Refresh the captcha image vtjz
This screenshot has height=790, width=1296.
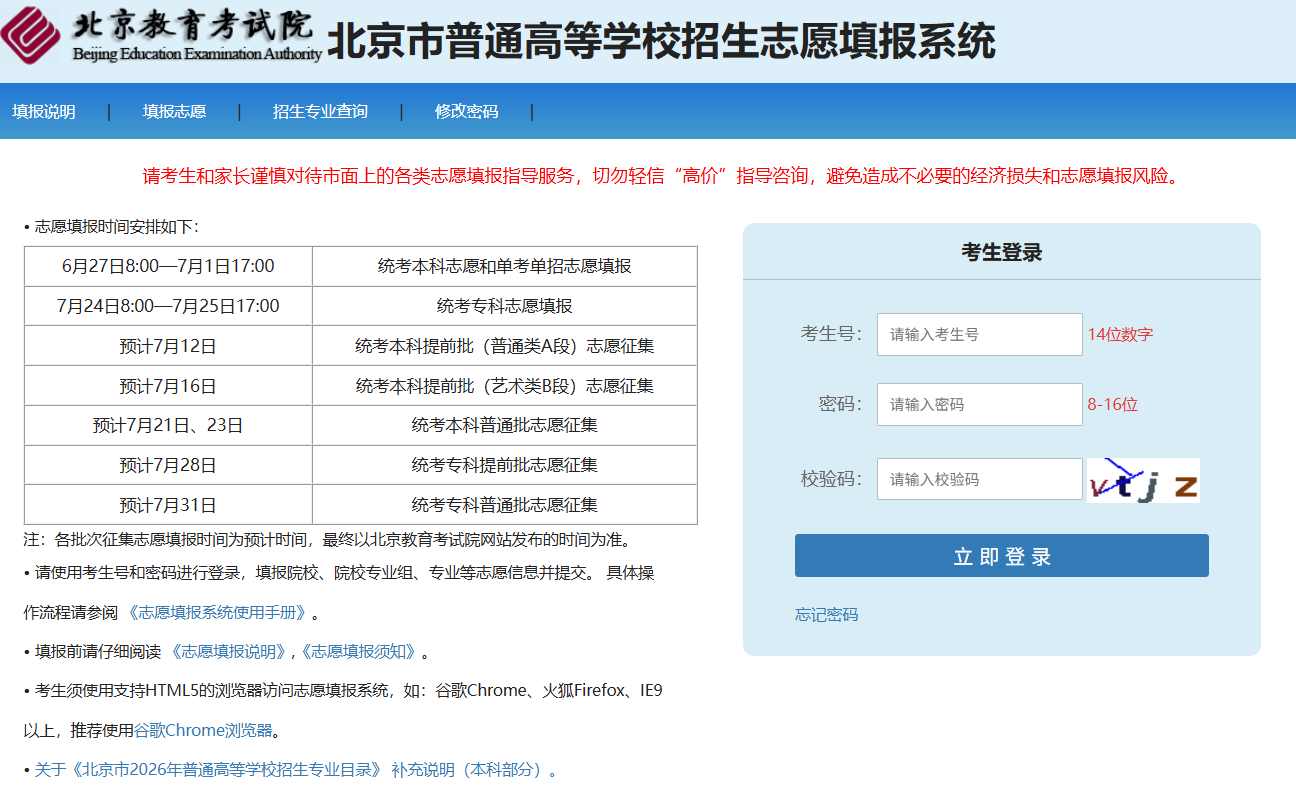point(1143,480)
